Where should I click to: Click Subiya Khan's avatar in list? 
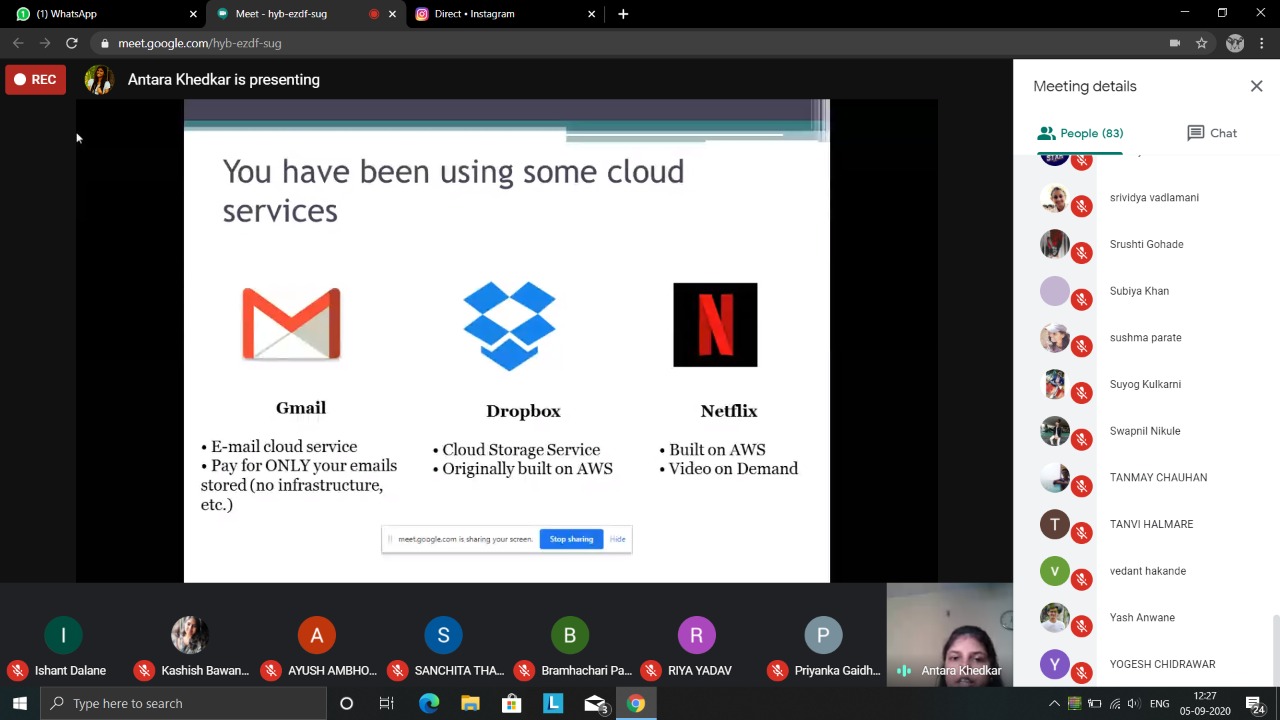1054,291
